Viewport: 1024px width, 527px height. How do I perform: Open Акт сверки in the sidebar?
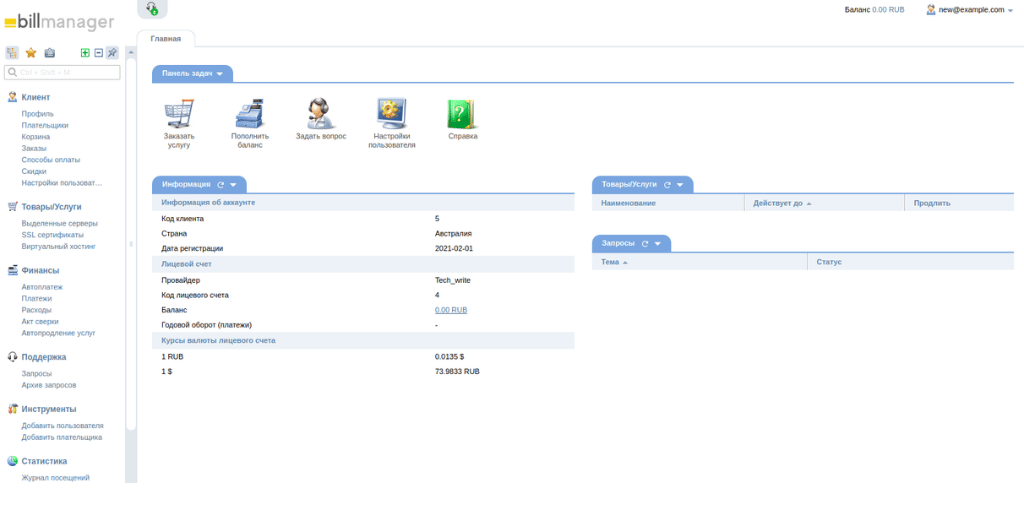tap(40, 321)
